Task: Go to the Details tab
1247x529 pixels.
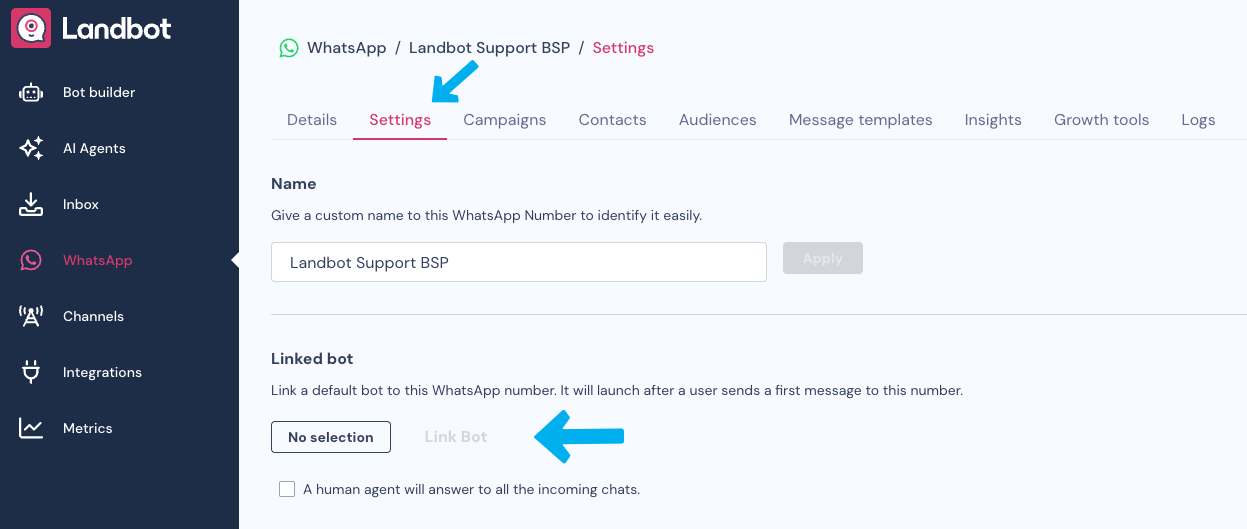Action: [312, 120]
